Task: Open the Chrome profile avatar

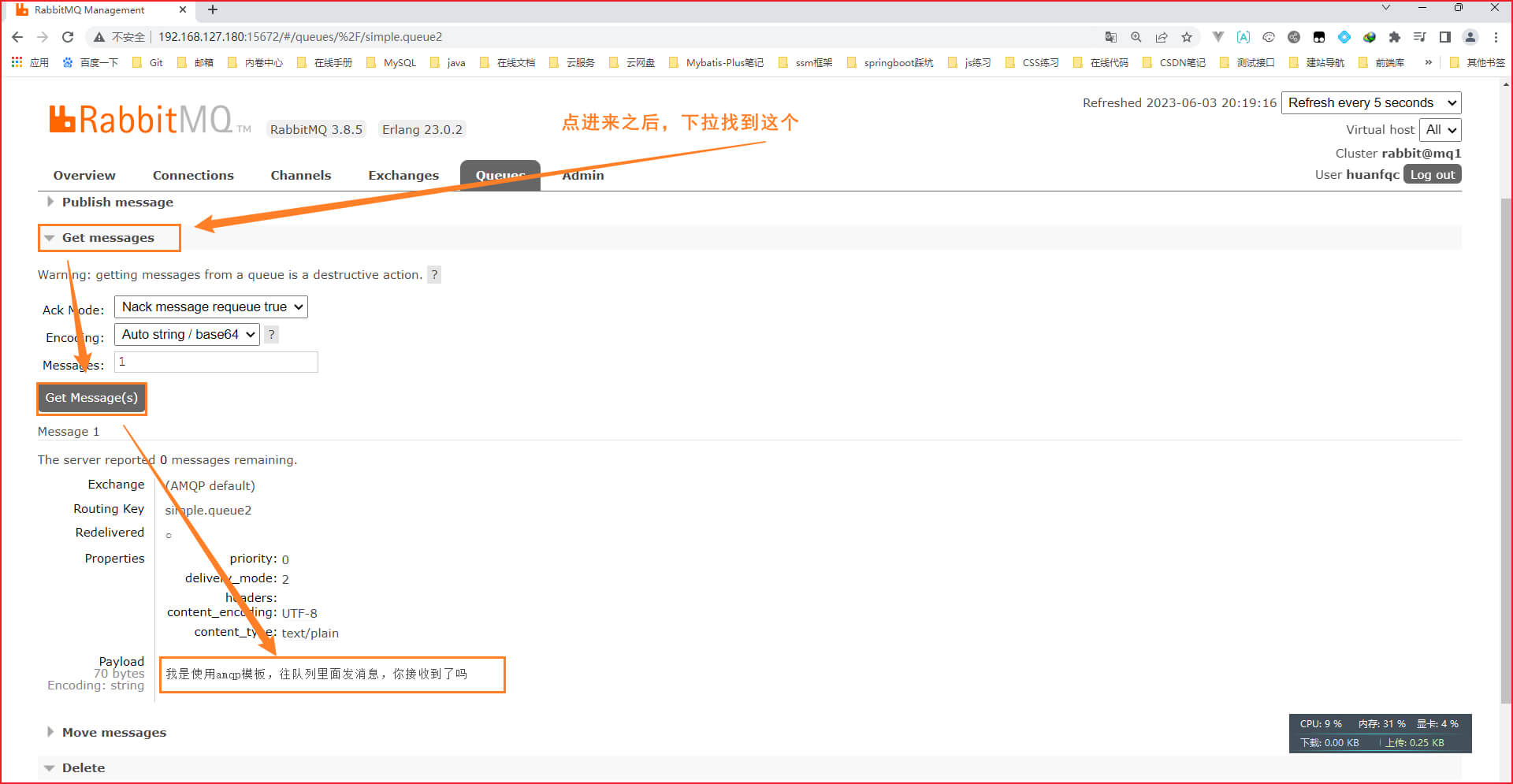Action: pyautogui.click(x=1470, y=37)
